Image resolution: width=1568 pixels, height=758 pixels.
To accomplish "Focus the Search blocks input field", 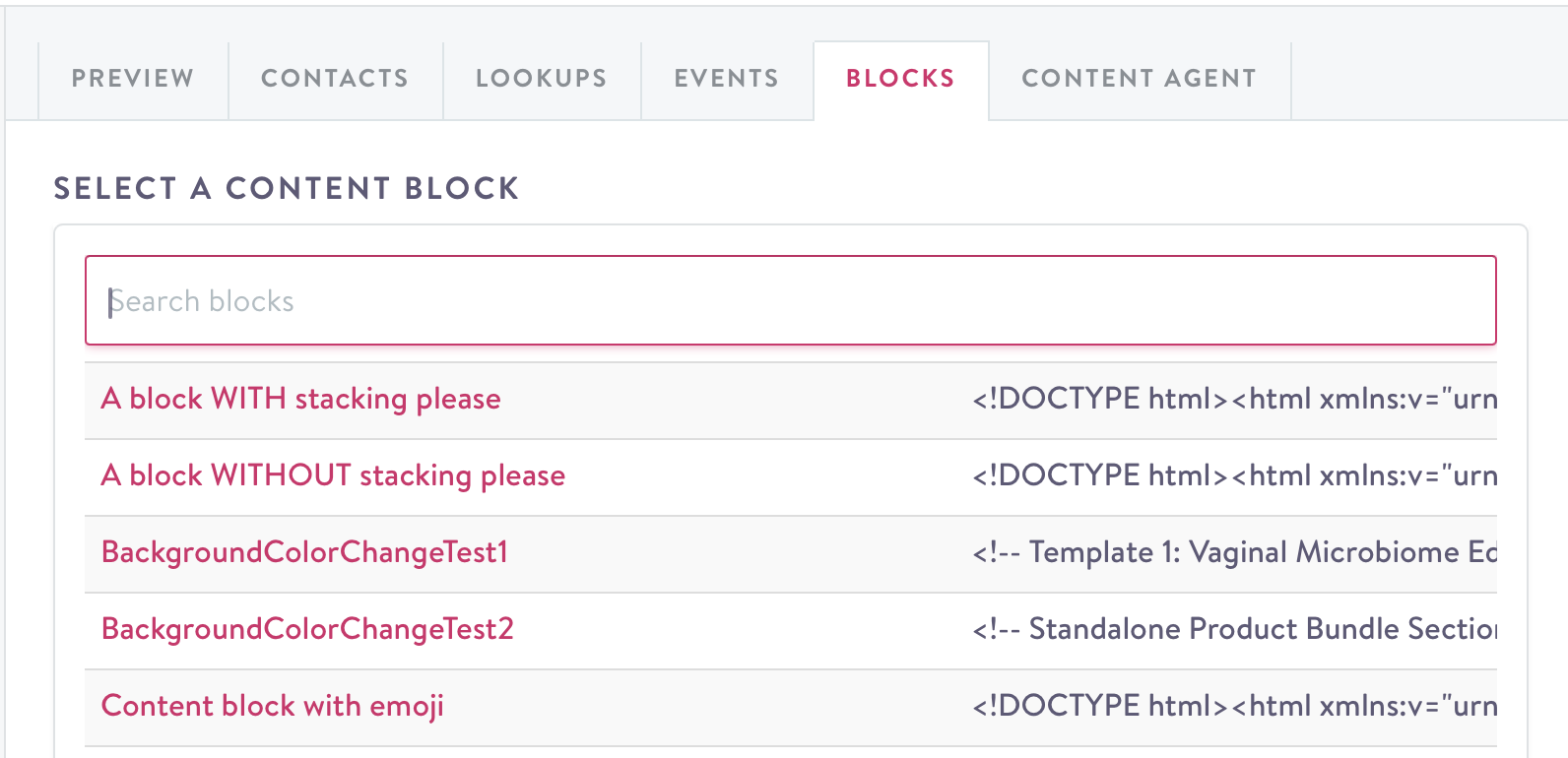I will tap(790, 301).
